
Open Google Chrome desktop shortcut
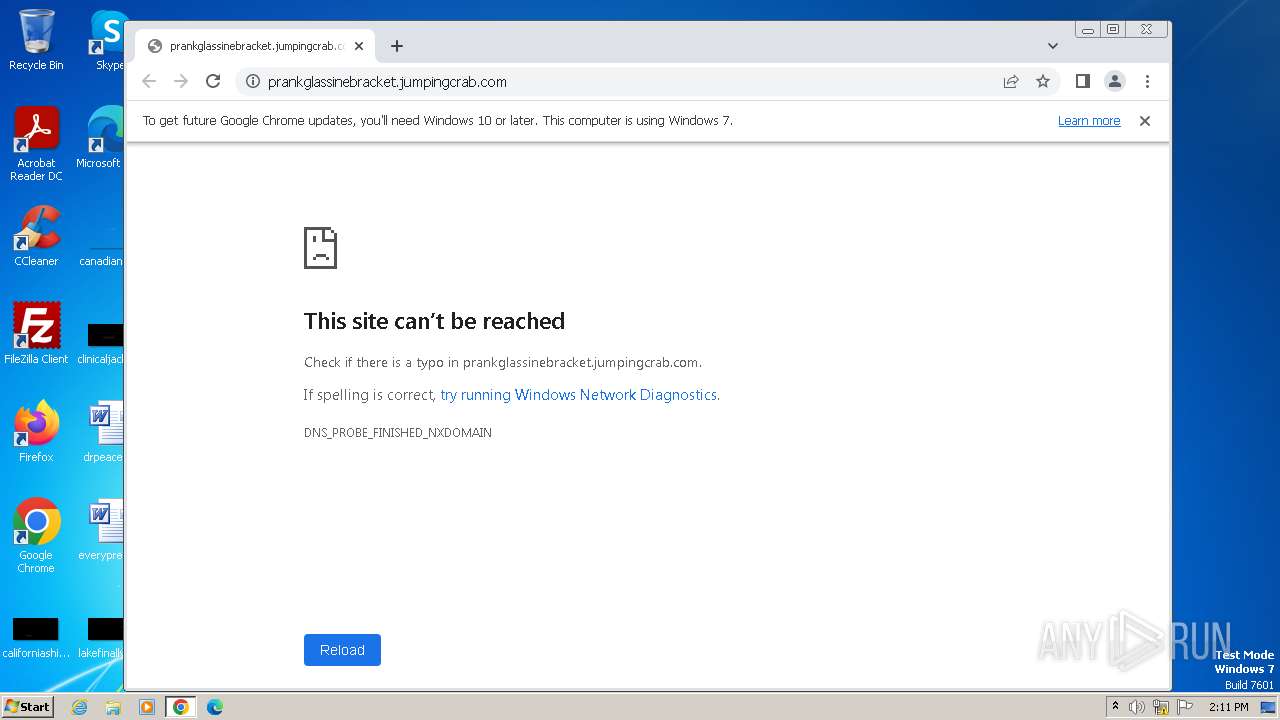(x=36, y=535)
